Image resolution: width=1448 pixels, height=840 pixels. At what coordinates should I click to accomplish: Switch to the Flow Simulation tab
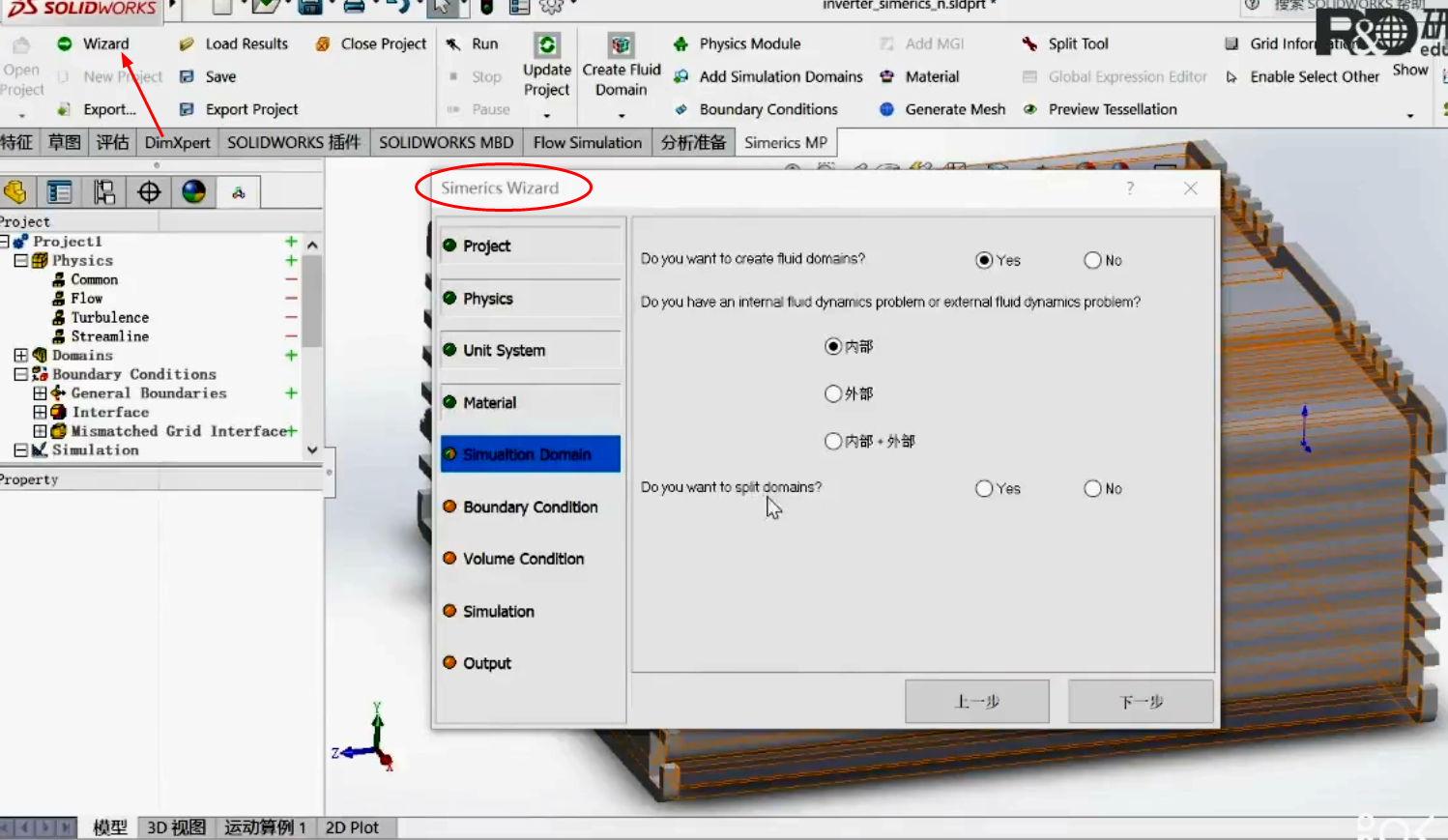coord(586,142)
